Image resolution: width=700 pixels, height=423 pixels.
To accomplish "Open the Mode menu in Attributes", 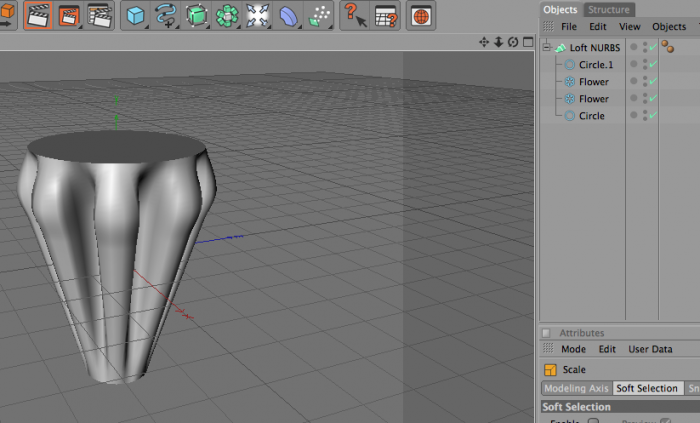I will point(573,349).
